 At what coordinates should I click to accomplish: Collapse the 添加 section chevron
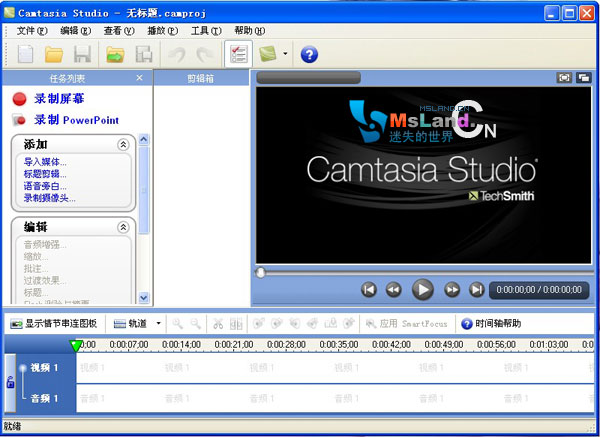pyautogui.click(x=123, y=145)
